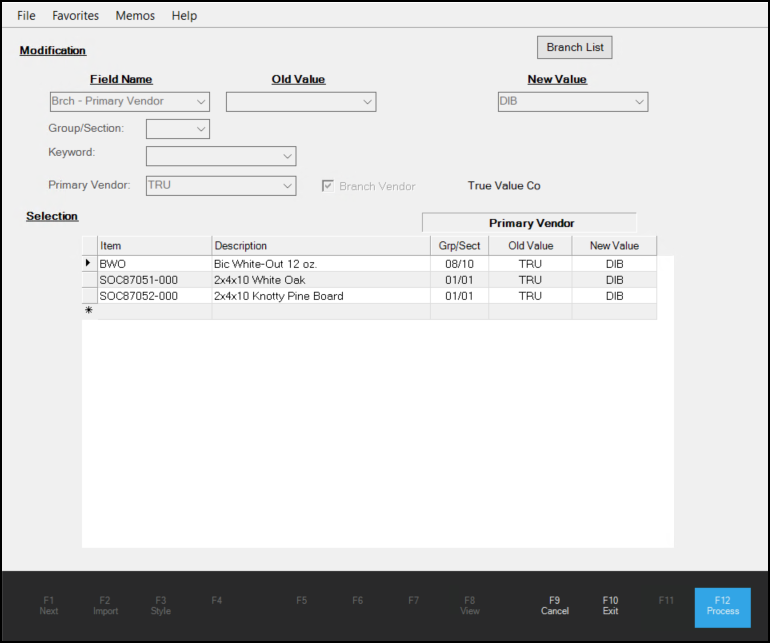Click the F8 View function key
This screenshot has height=643, width=770.
(x=469, y=606)
